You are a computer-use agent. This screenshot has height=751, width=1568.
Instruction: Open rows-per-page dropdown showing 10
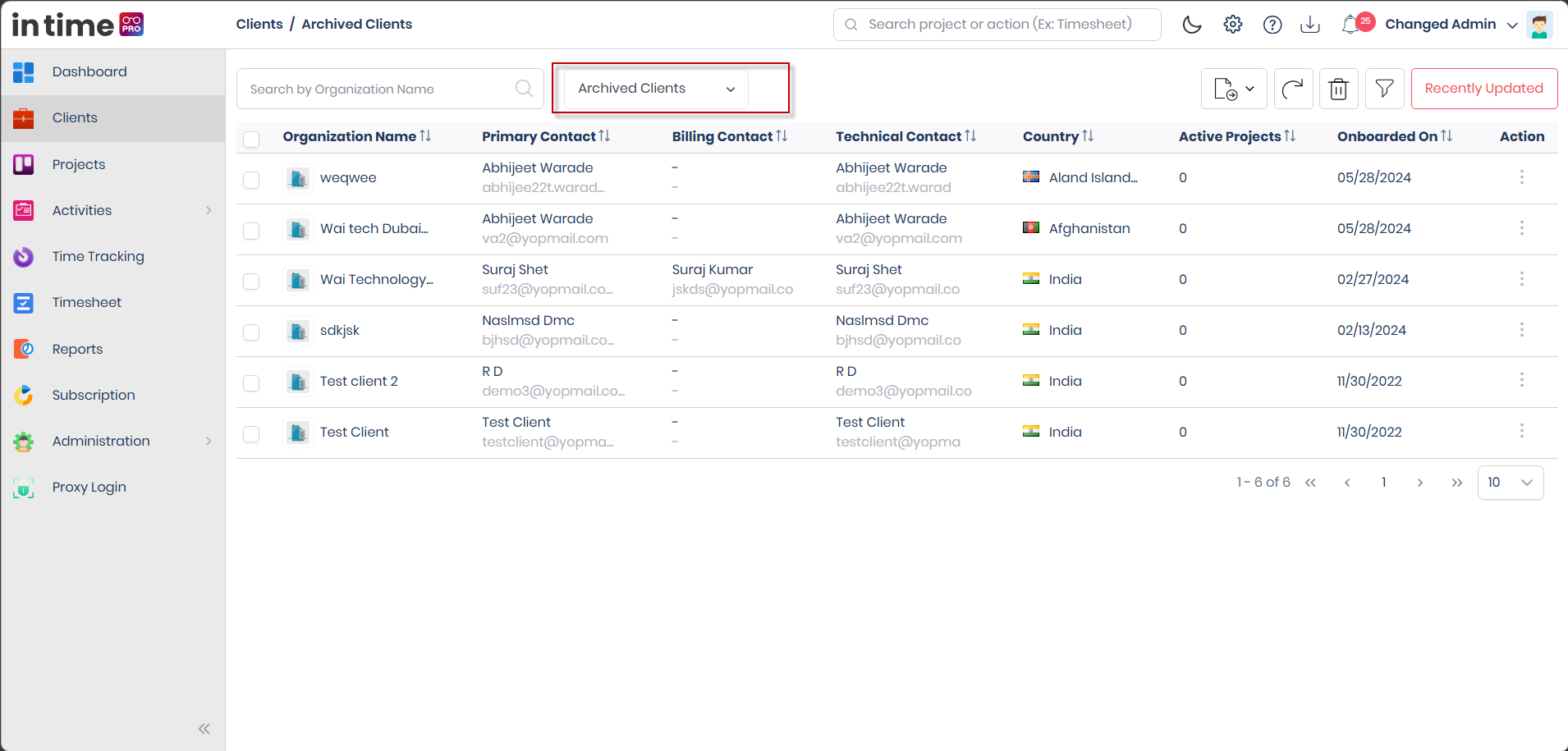click(x=1511, y=483)
